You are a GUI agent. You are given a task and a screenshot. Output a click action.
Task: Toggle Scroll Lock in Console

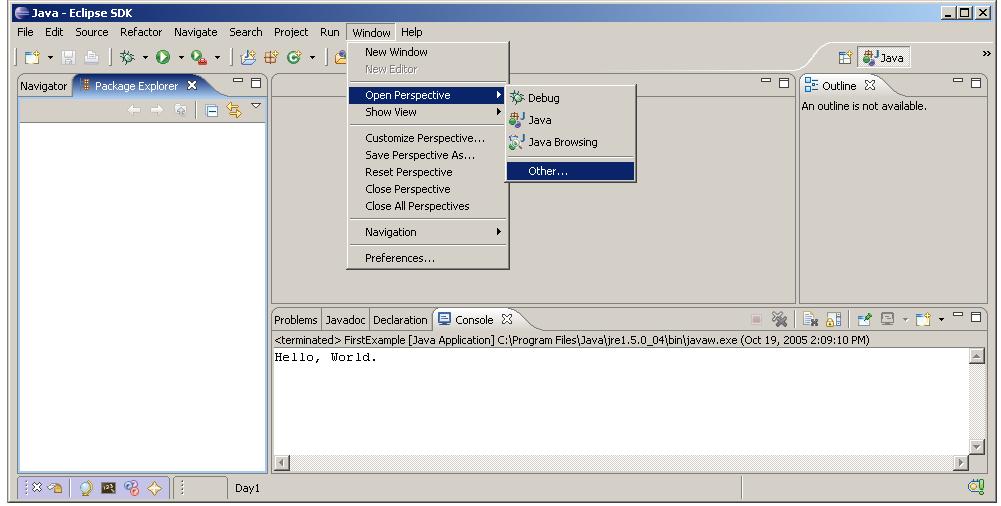(833, 319)
